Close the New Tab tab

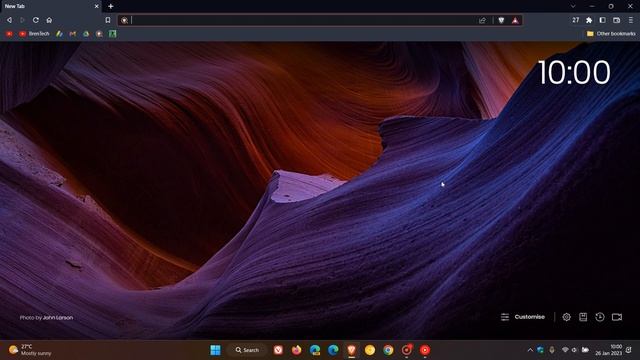click(x=96, y=6)
